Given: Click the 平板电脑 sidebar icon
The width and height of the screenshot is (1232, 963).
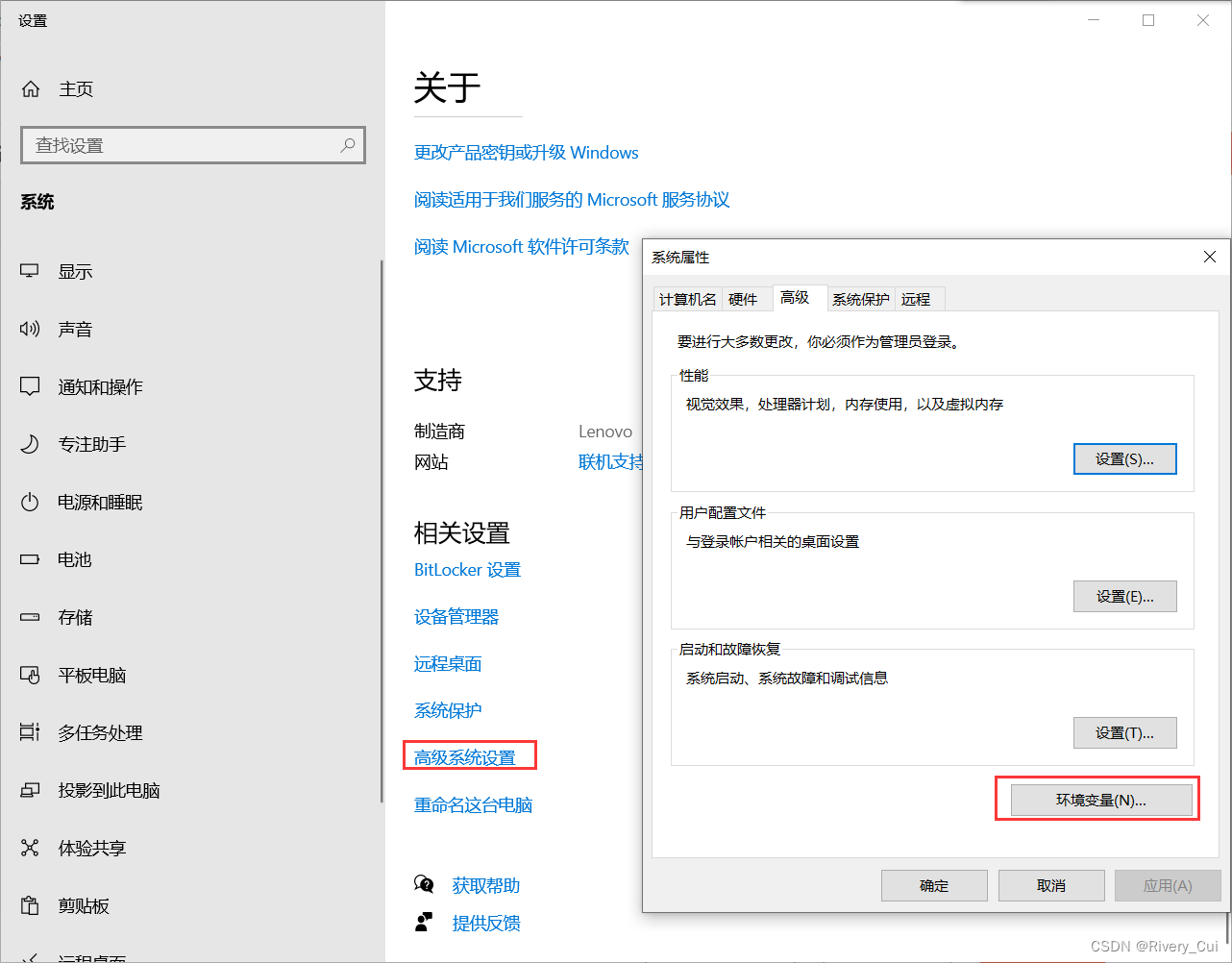Looking at the screenshot, I should pos(31,675).
